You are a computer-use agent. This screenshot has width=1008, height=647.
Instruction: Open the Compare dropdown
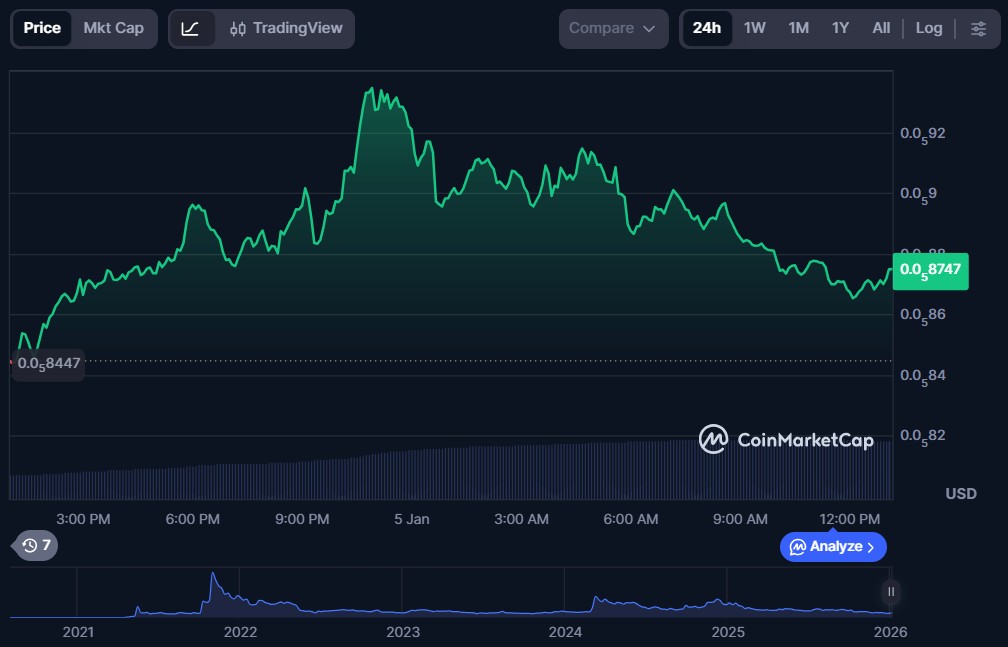pos(613,29)
